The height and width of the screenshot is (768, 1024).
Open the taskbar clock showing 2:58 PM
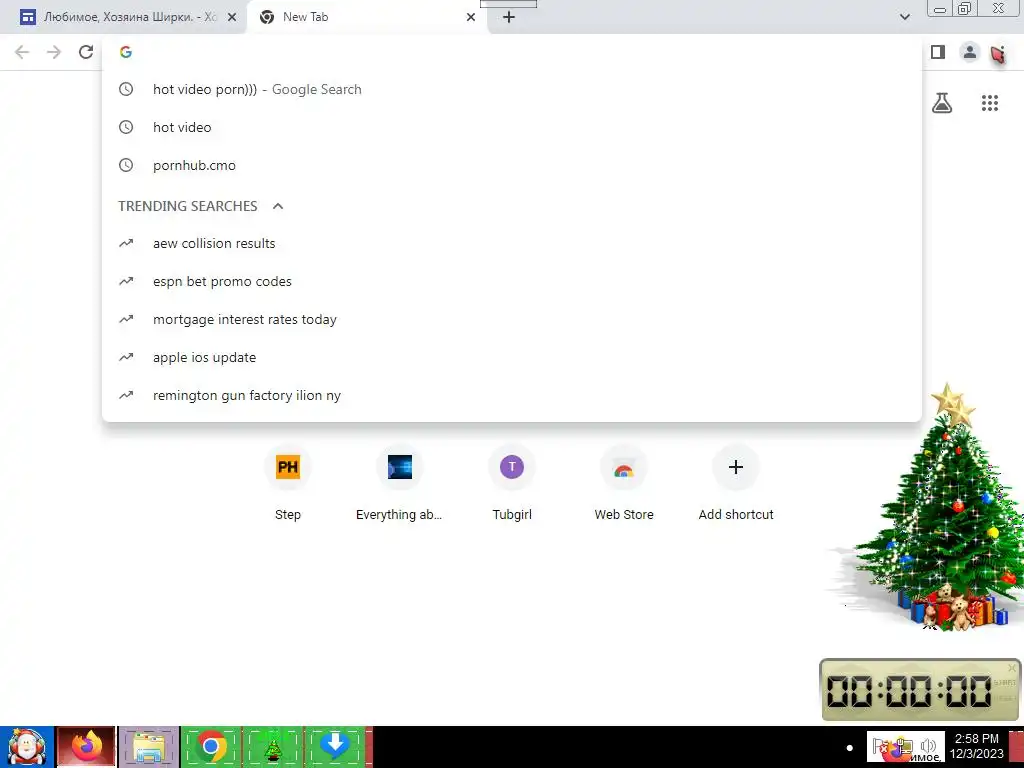click(976, 746)
